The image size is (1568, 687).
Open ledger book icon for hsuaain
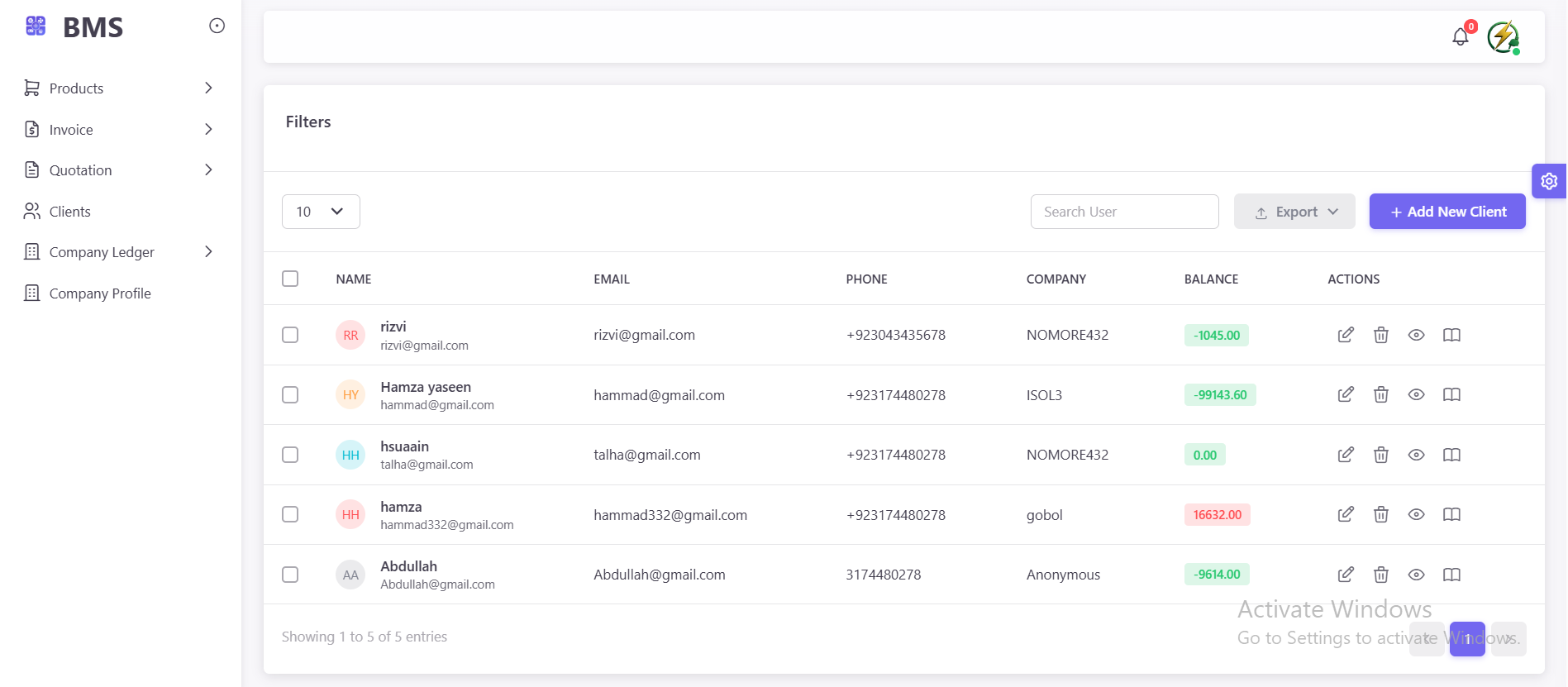point(1451,455)
